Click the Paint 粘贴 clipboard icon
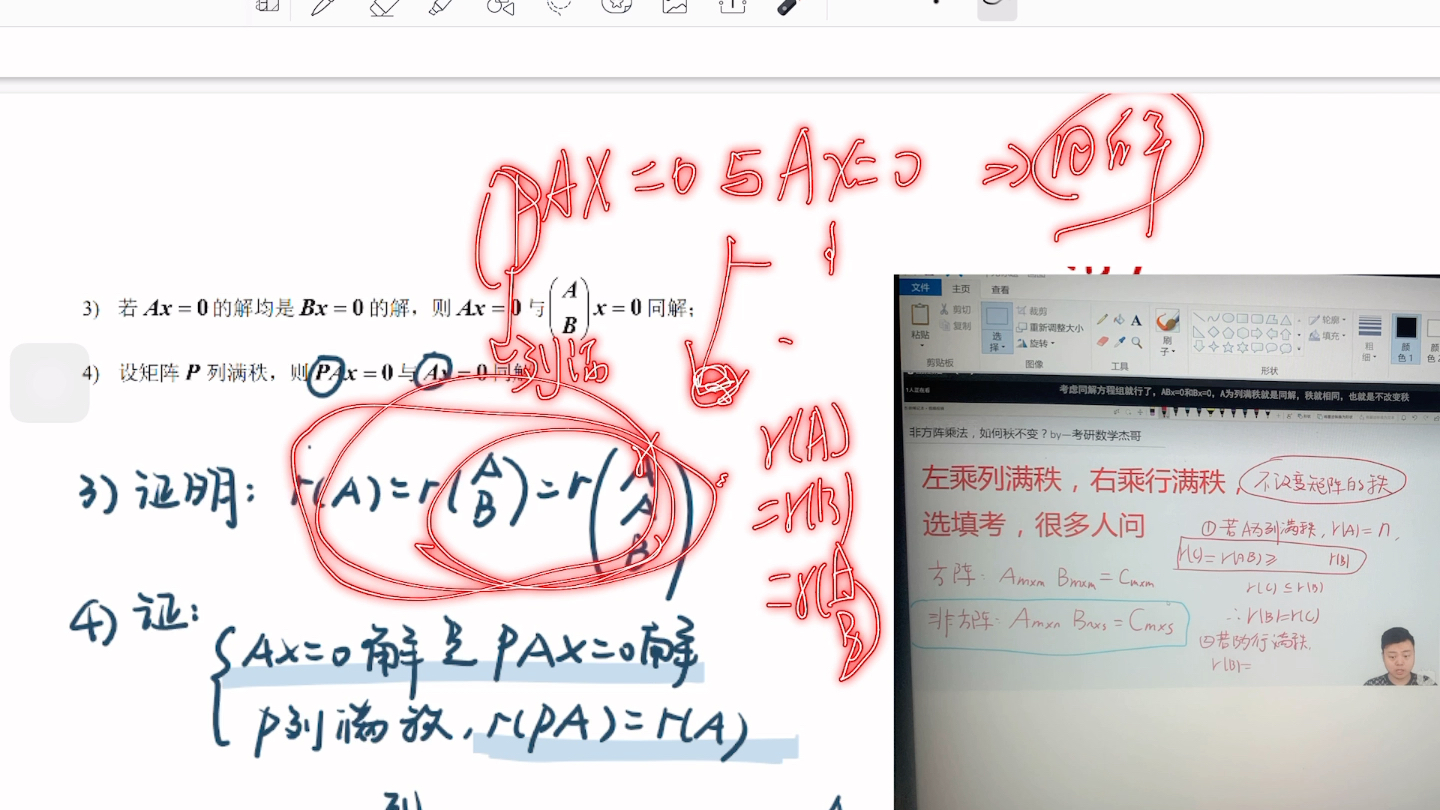The image size is (1440, 810). [x=920, y=314]
